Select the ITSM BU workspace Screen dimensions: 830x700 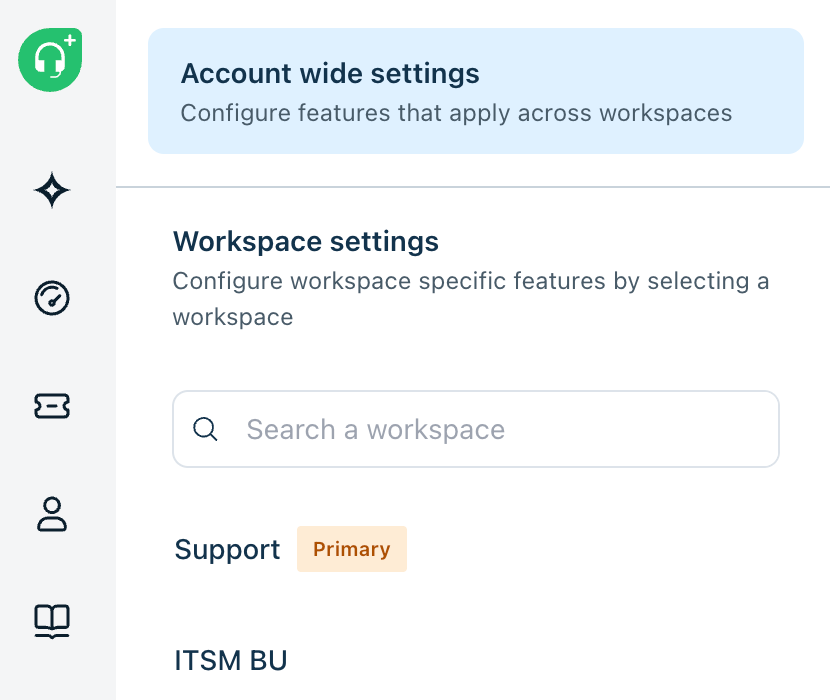click(231, 660)
